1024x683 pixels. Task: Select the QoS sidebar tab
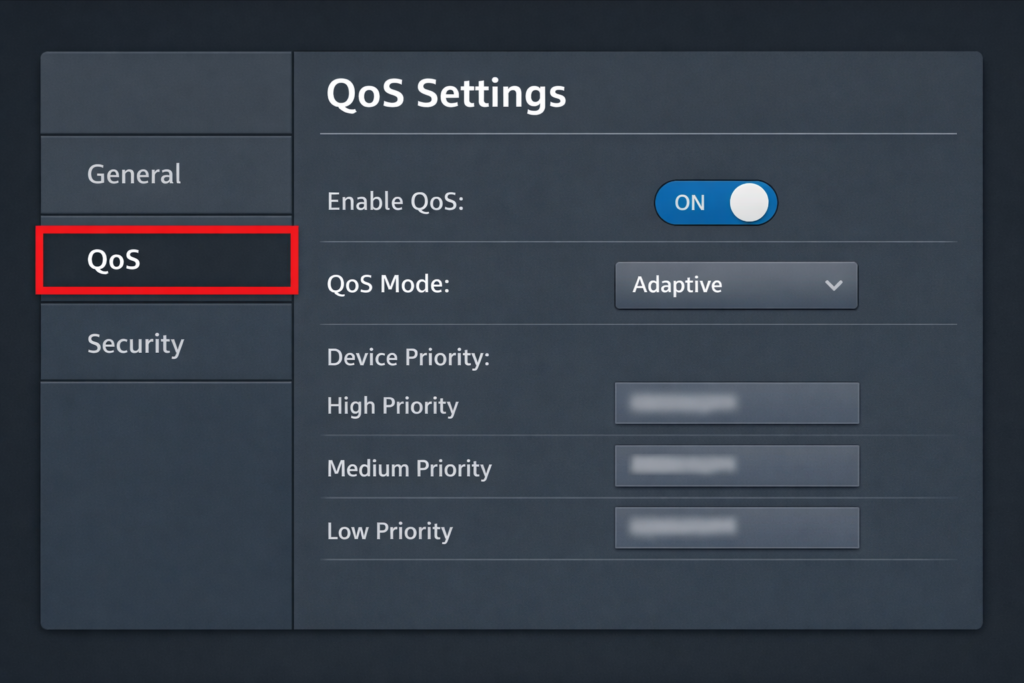coord(166,260)
